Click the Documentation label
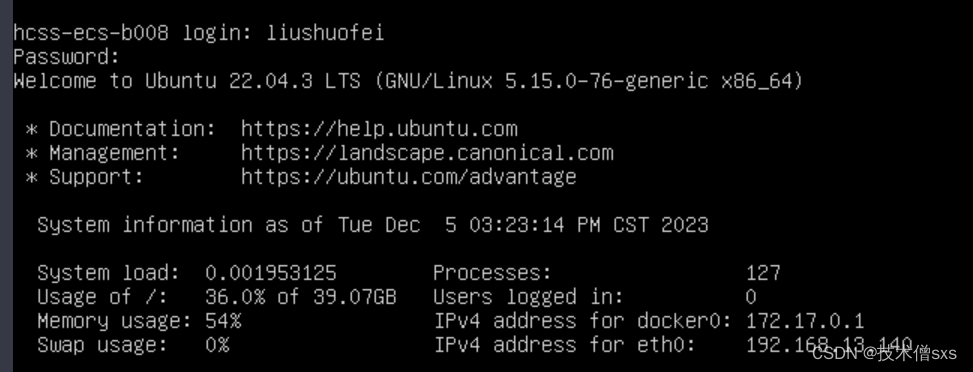 click(132, 129)
